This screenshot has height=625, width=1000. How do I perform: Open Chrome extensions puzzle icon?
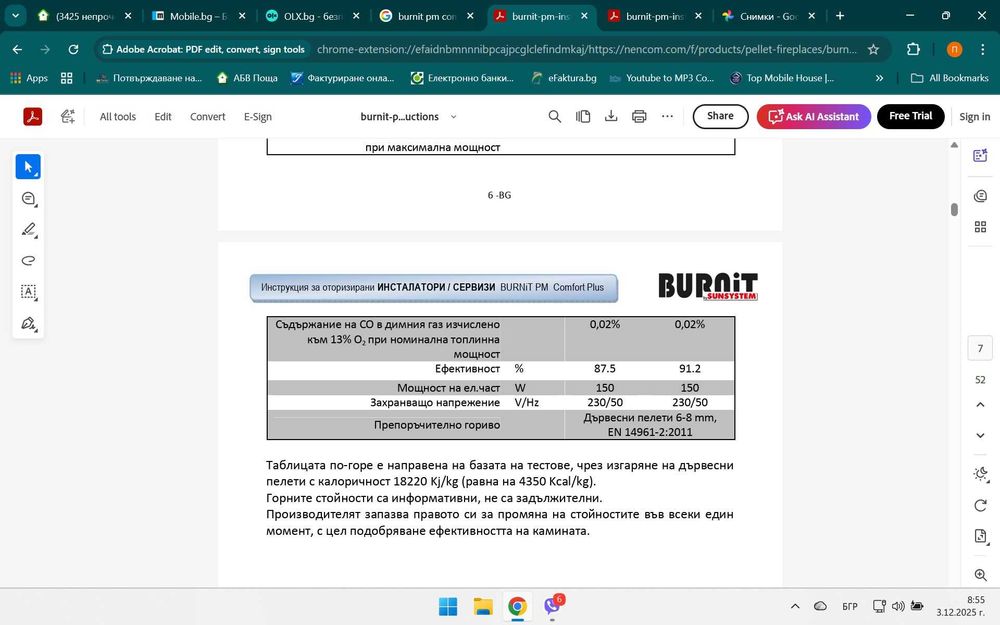click(x=913, y=49)
